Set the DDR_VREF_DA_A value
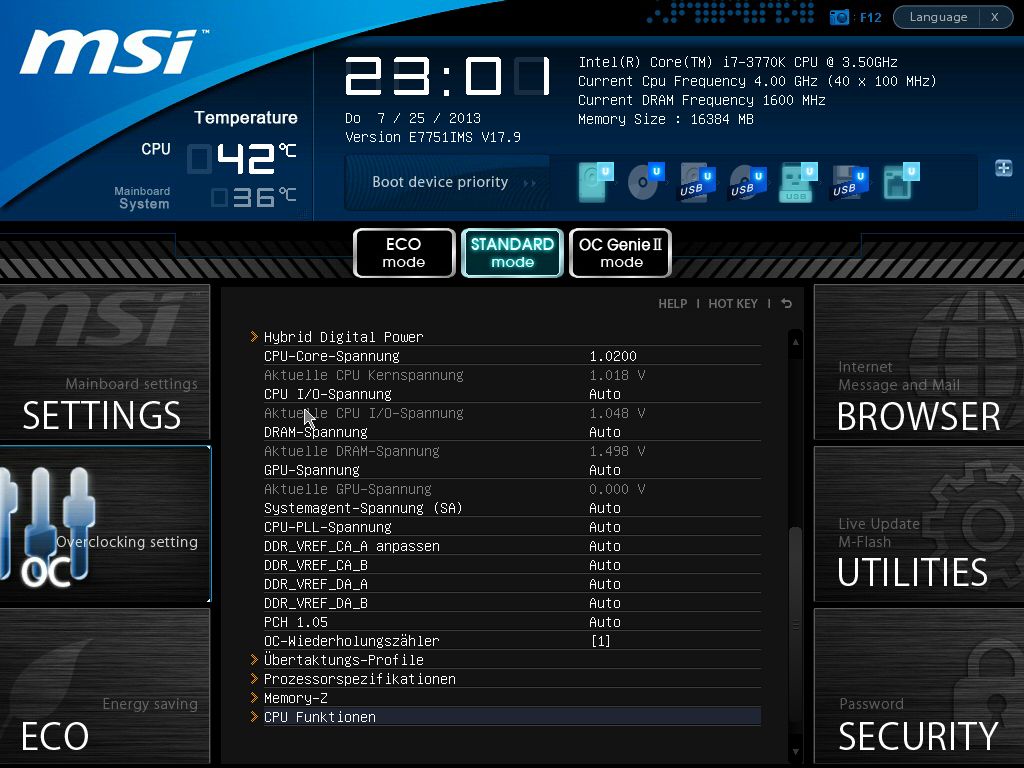 pyautogui.click(x=605, y=583)
